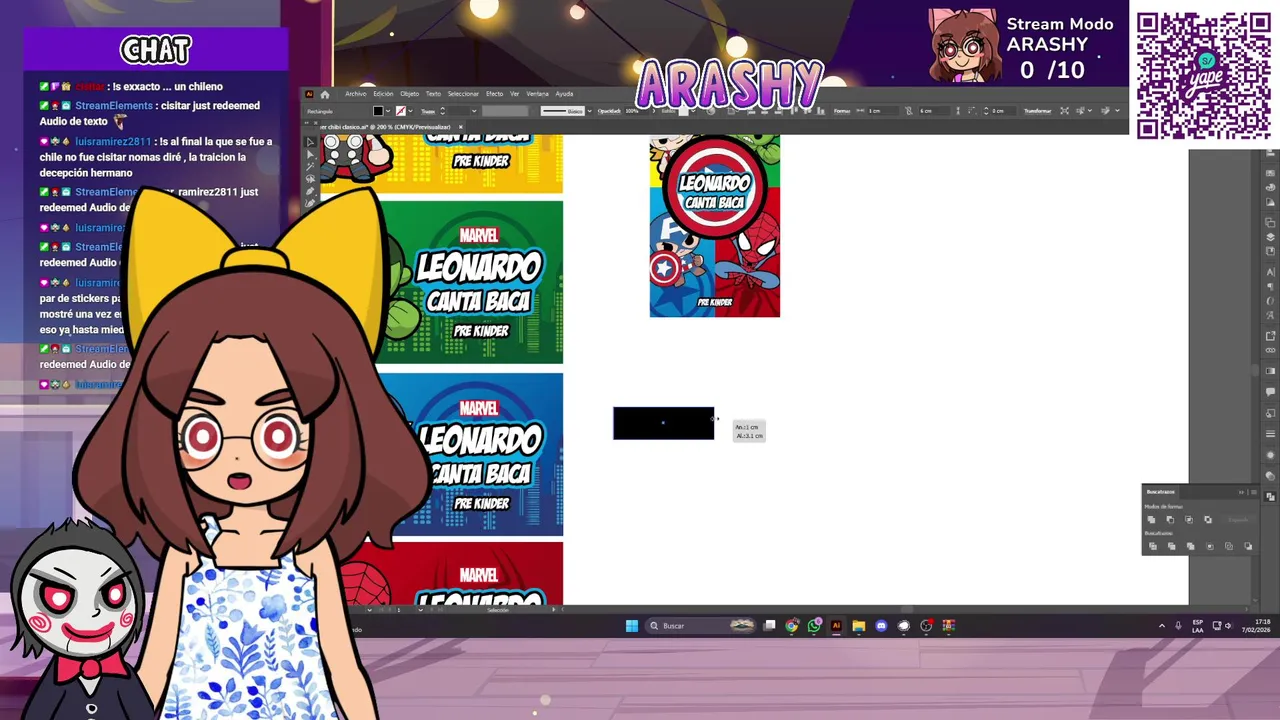The width and height of the screenshot is (1280, 720).
Task: Click the Recolor Artwork icon in control bar
Action: click(710, 111)
